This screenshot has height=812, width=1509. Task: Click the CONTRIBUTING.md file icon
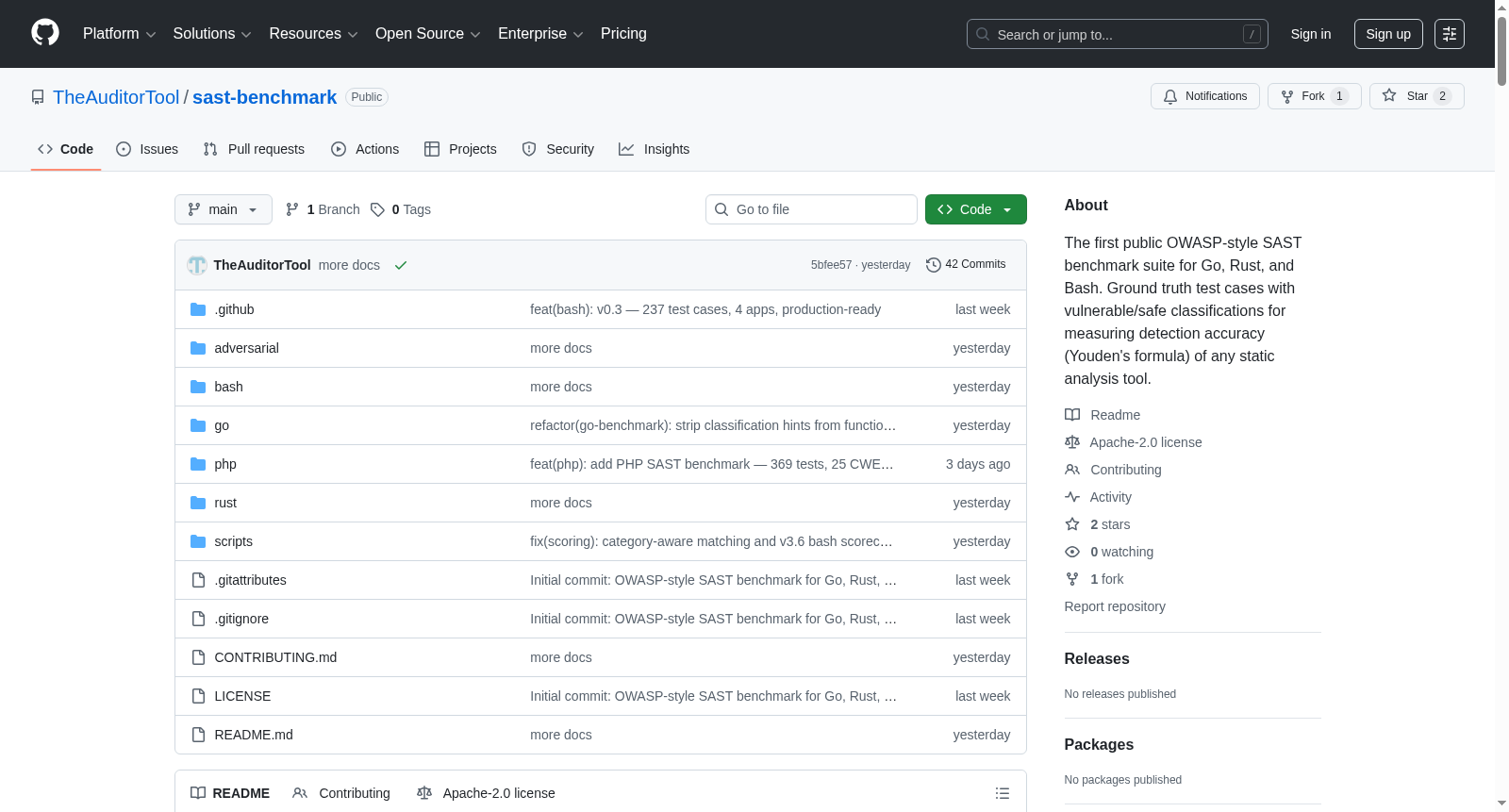[198, 657]
